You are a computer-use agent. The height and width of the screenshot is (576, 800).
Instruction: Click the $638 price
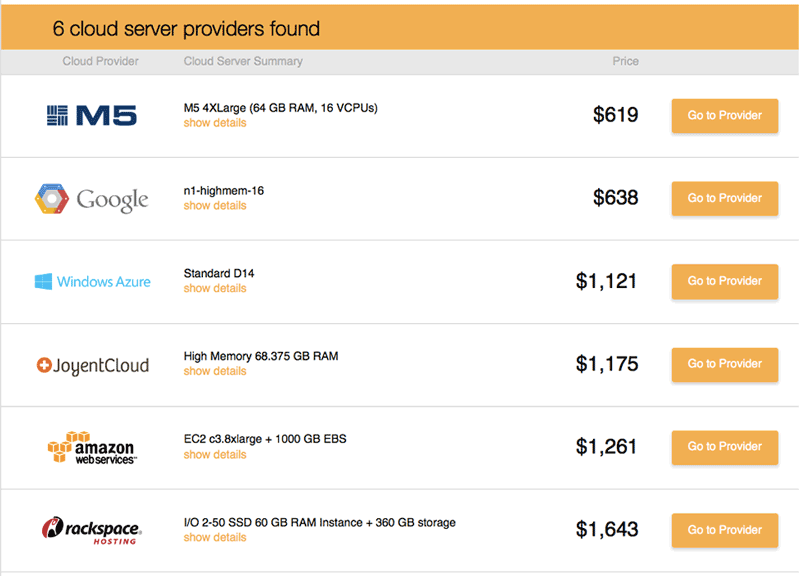pyautogui.click(x=615, y=197)
